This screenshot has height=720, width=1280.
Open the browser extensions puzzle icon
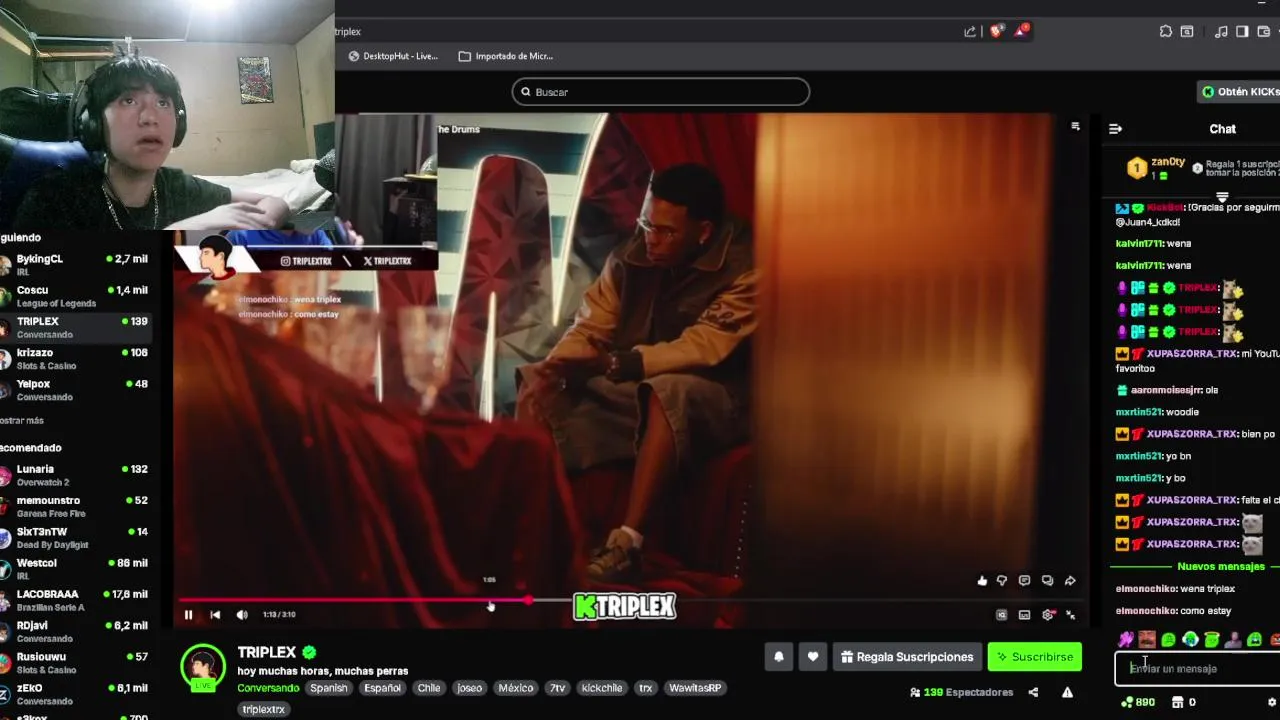pos(1166,32)
